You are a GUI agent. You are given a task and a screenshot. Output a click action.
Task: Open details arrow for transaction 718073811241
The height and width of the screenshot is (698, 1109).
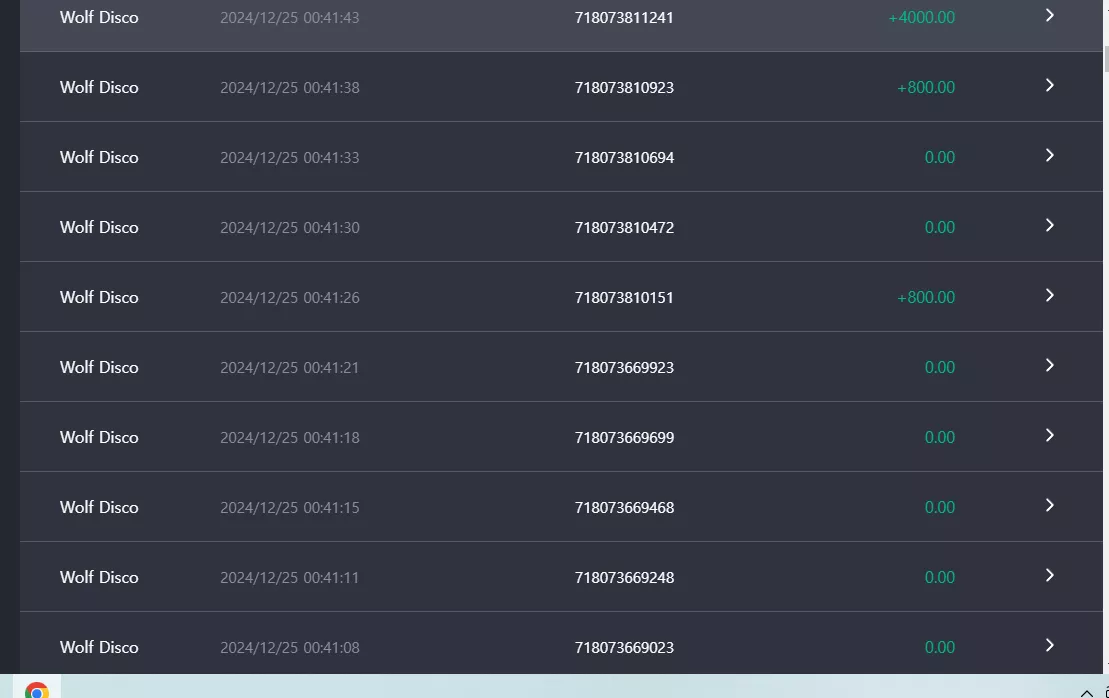1050,16
